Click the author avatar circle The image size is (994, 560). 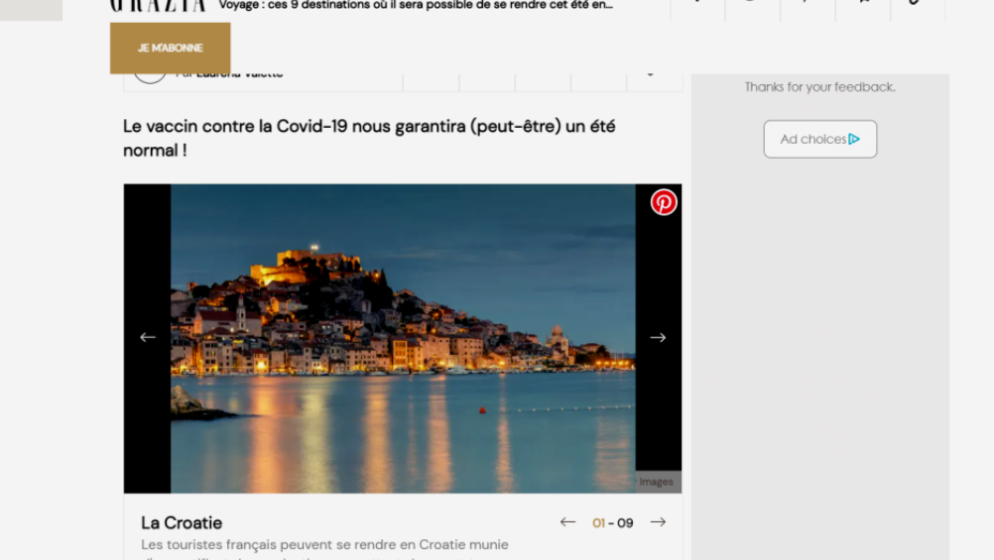[x=150, y=74]
